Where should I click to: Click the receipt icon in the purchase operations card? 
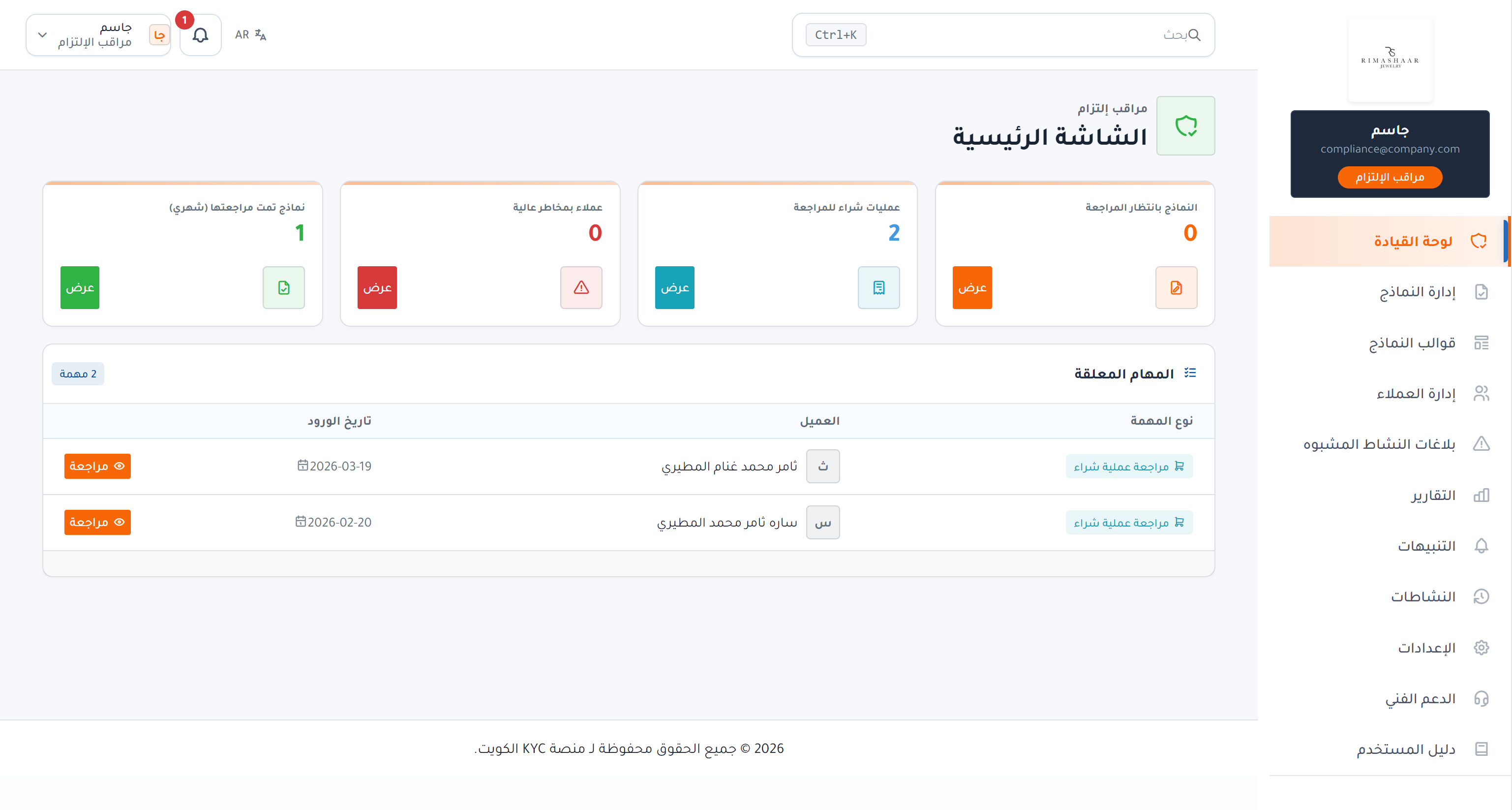coord(878,287)
